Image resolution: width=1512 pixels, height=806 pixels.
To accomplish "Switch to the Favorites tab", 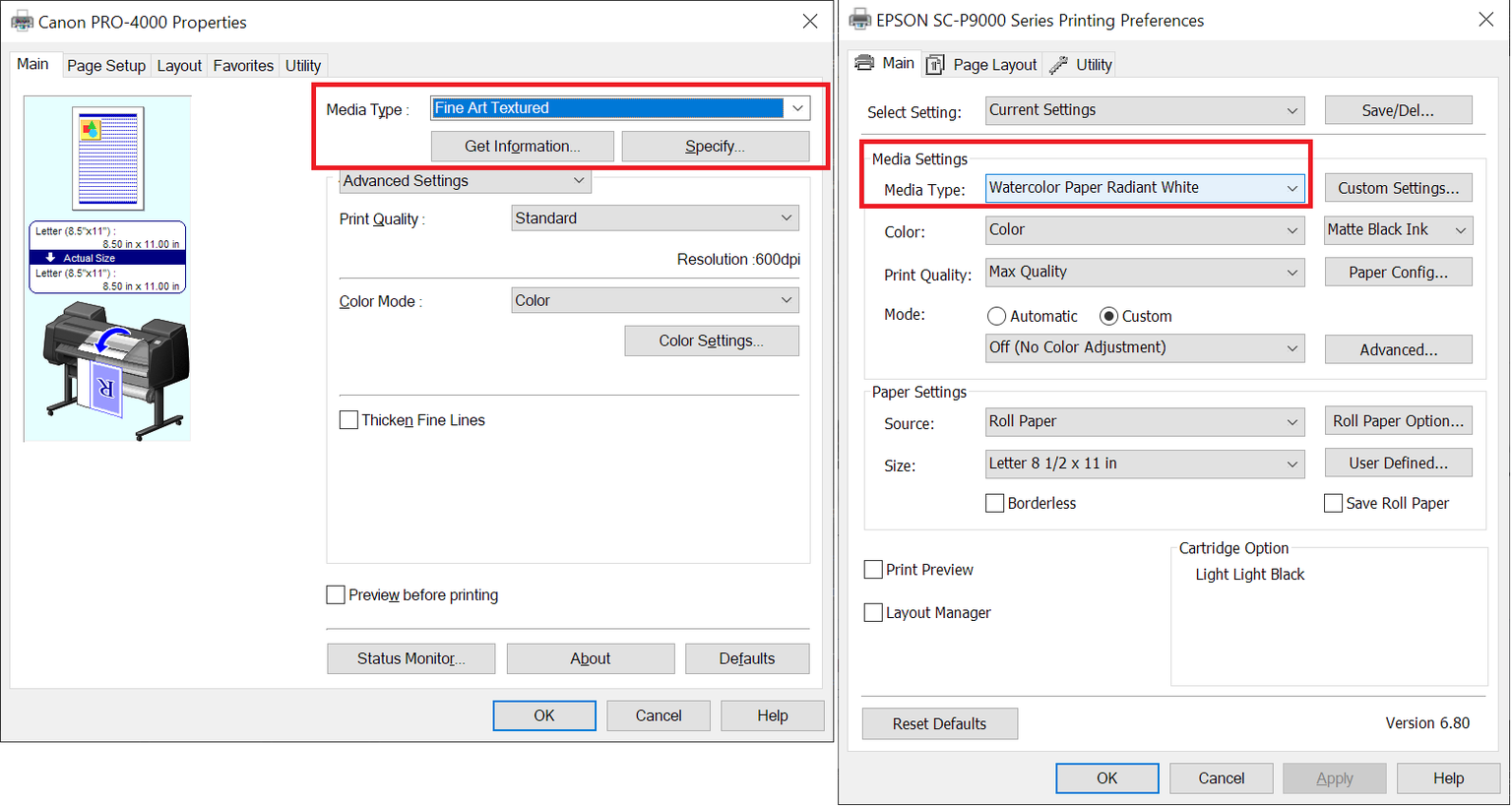I will click(x=243, y=66).
